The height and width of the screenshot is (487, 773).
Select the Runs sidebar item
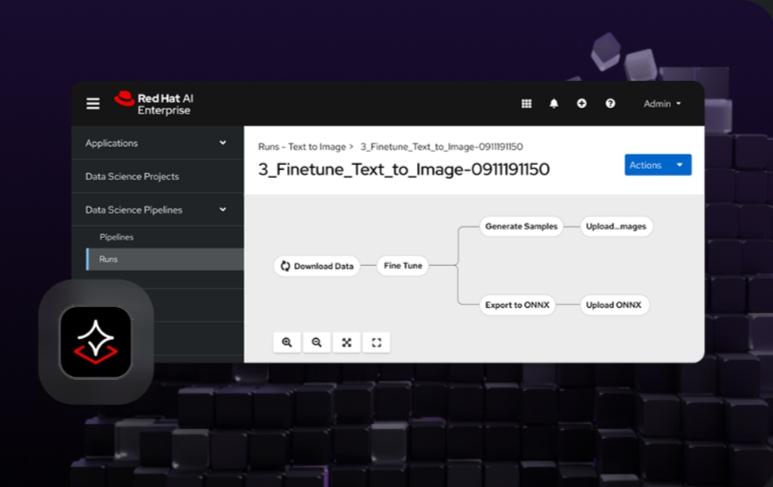[108, 259]
